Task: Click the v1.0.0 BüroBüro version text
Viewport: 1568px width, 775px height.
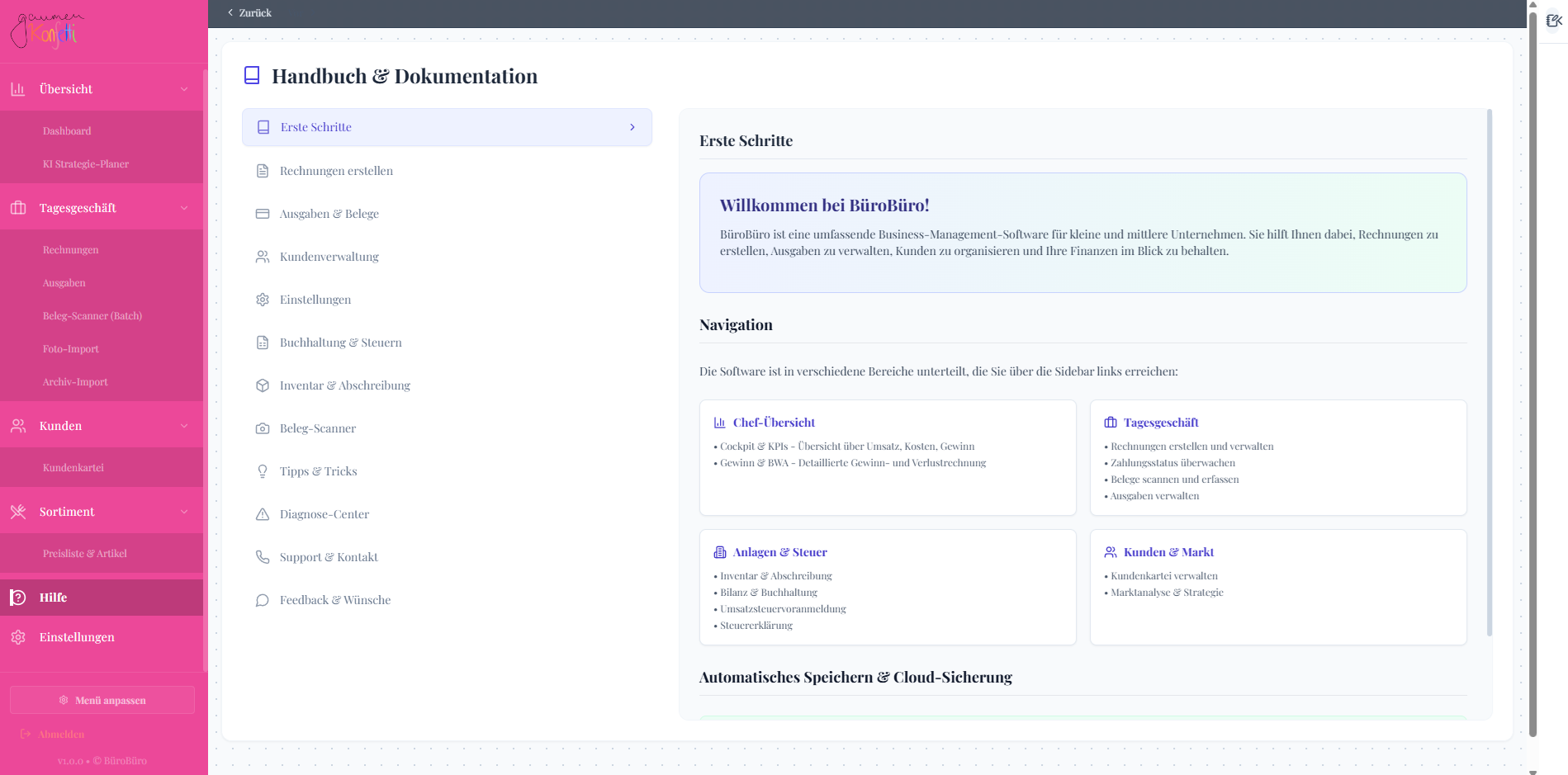Action: coord(102,761)
